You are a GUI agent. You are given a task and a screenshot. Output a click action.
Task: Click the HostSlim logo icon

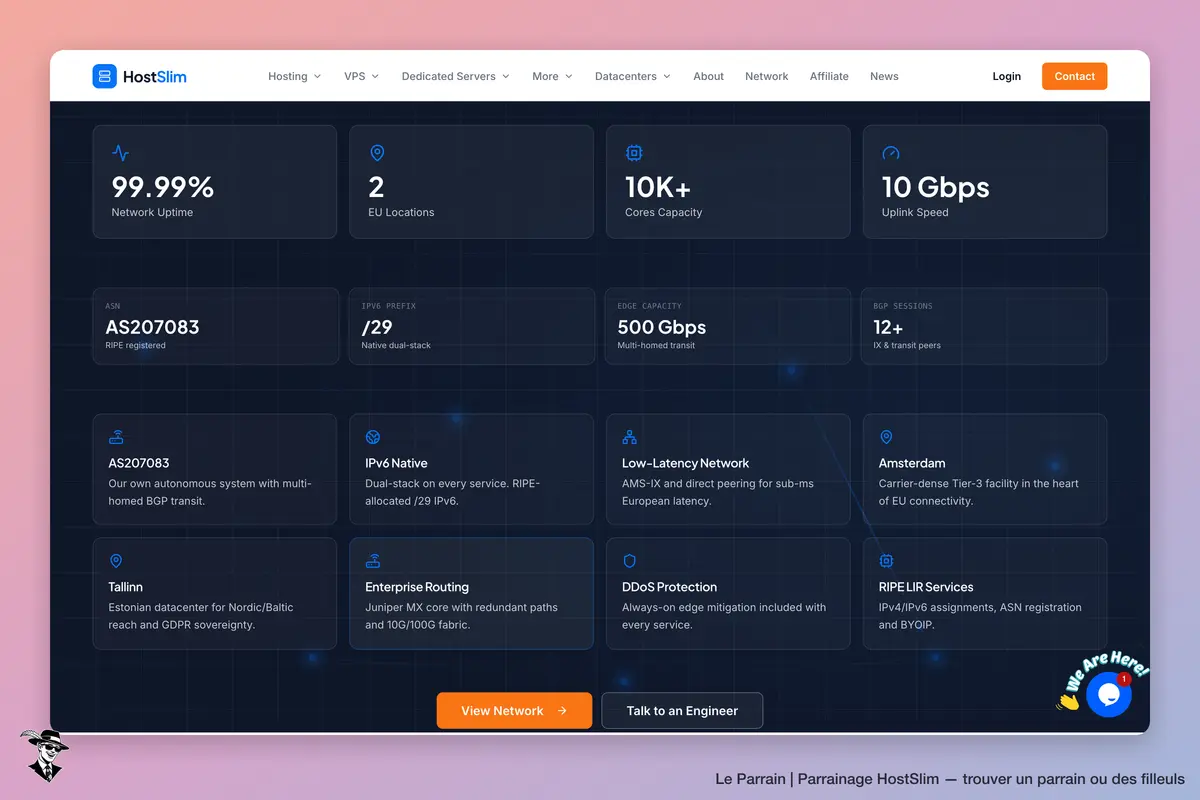click(x=105, y=76)
